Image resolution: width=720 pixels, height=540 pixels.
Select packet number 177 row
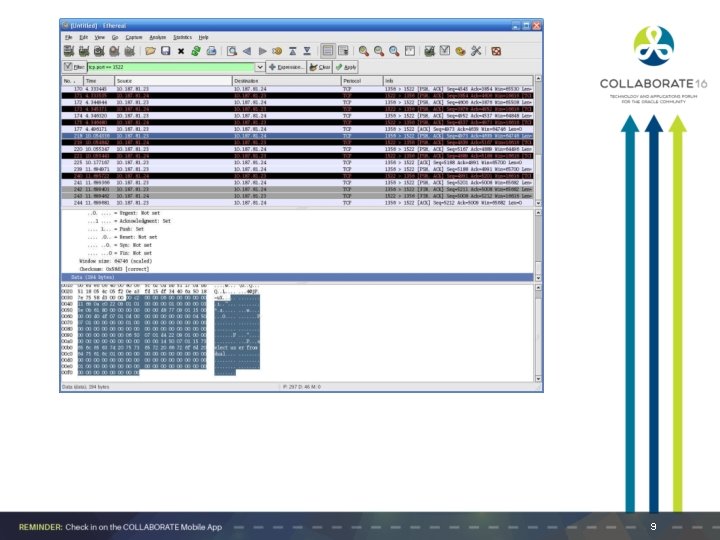(297, 129)
